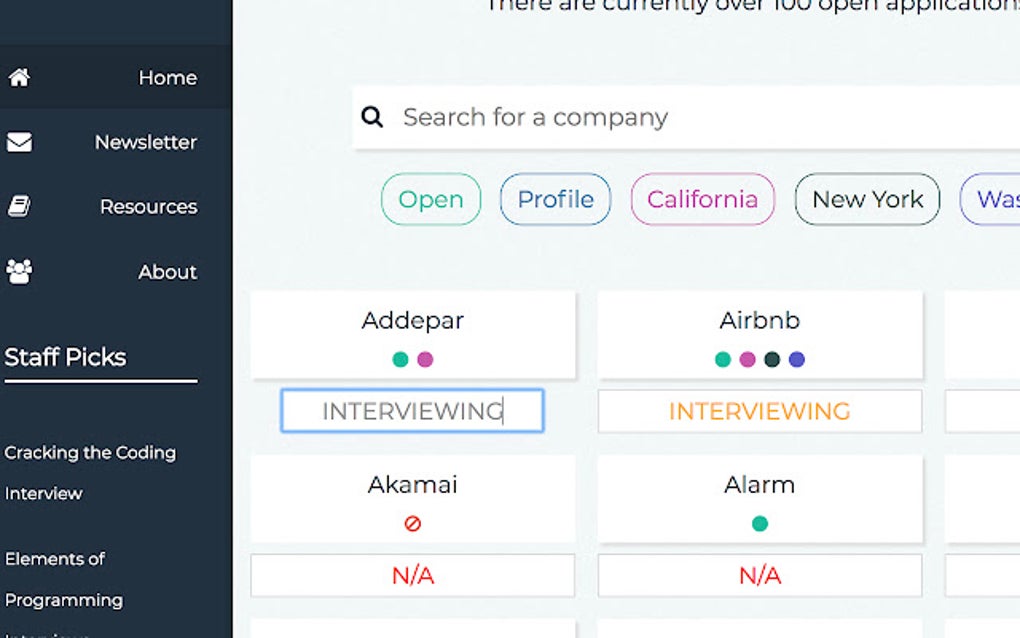Open Airbnb's INTERVIEWING status dropdown
This screenshot has width=1020, height=638.
[759, 411]
